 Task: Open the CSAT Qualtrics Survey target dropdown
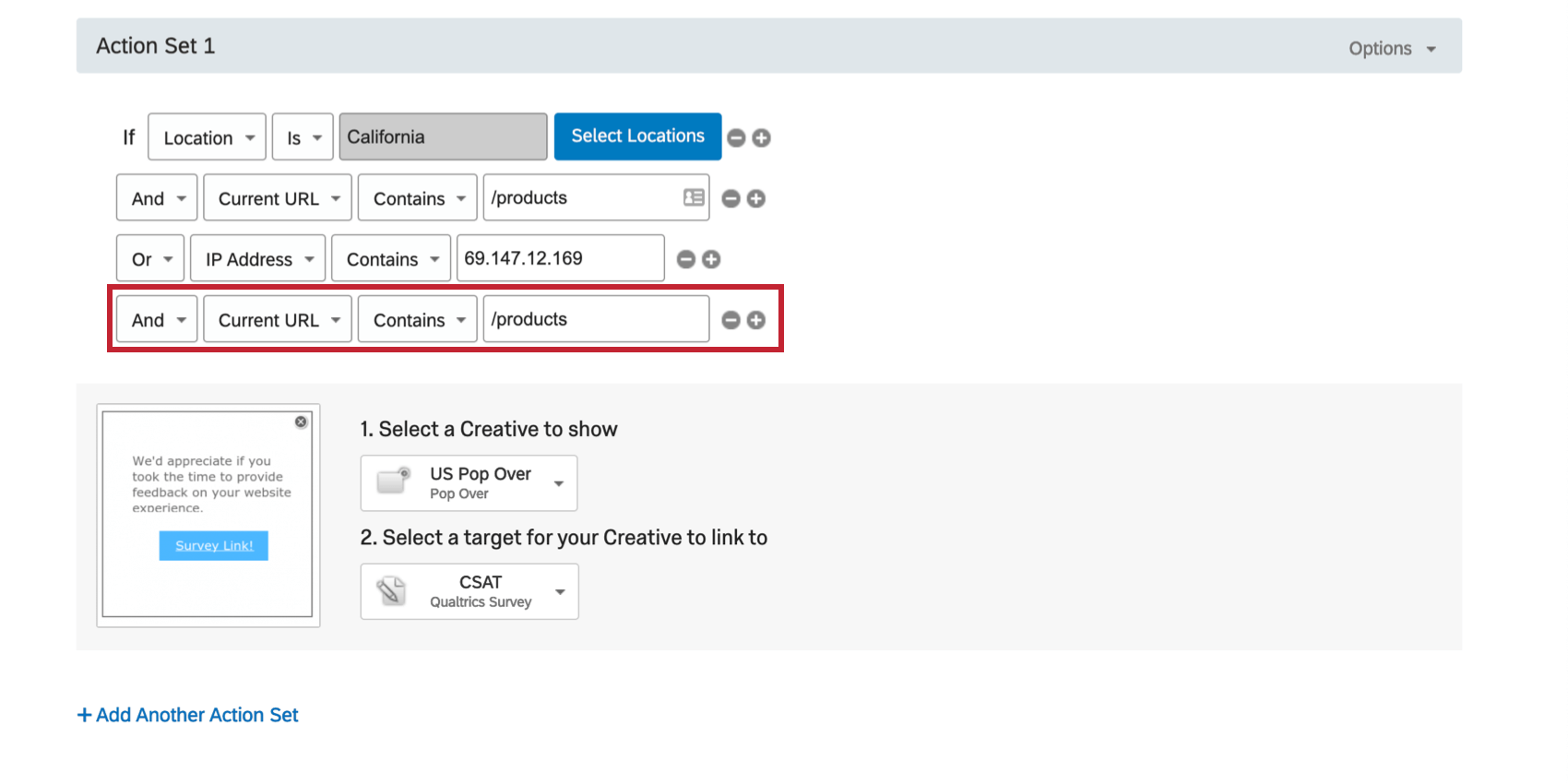pos(469,591)
